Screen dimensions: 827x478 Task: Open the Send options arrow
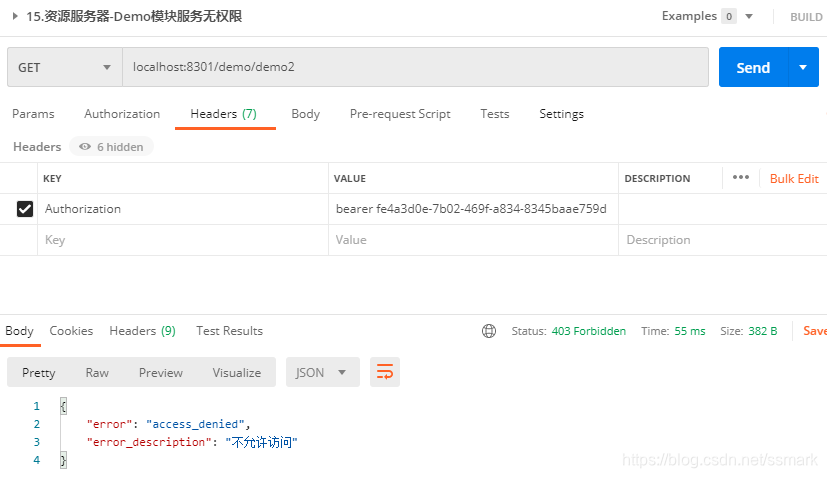point(803,68)
